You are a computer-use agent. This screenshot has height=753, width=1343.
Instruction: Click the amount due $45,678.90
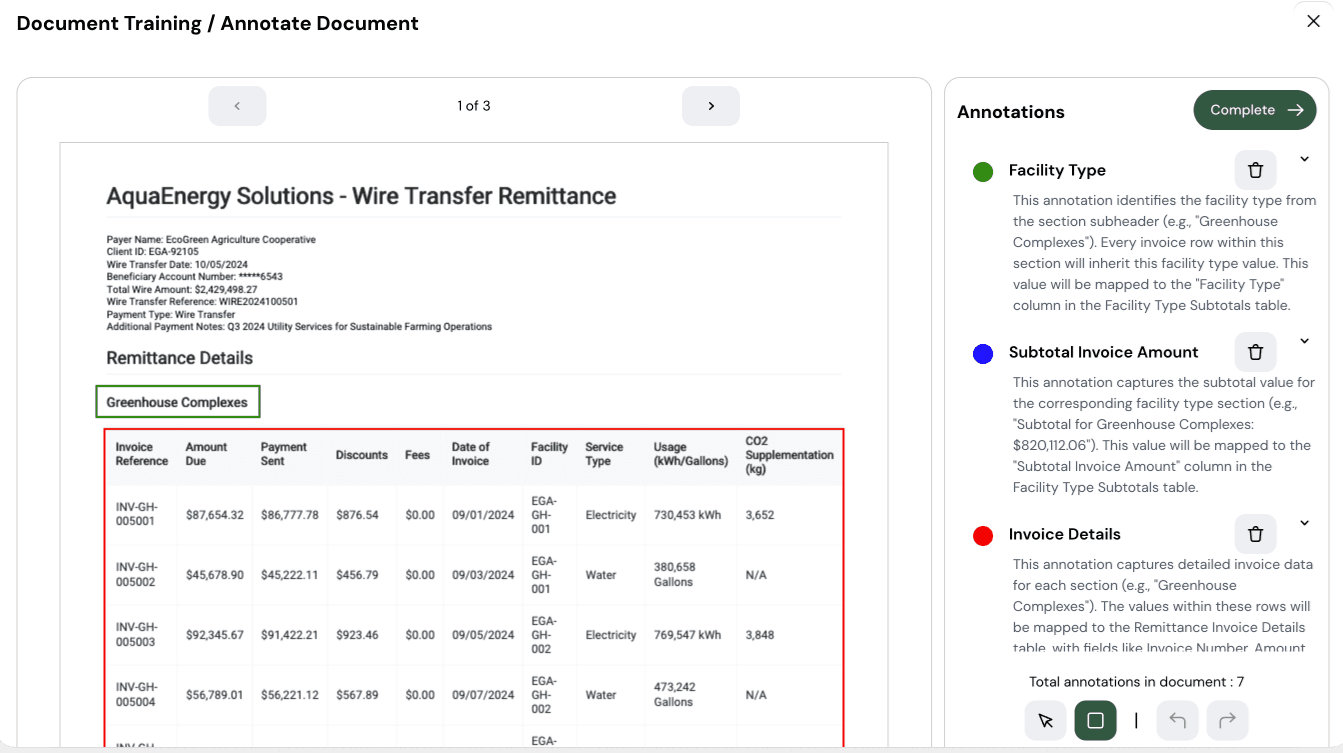(x=215, y=575)
